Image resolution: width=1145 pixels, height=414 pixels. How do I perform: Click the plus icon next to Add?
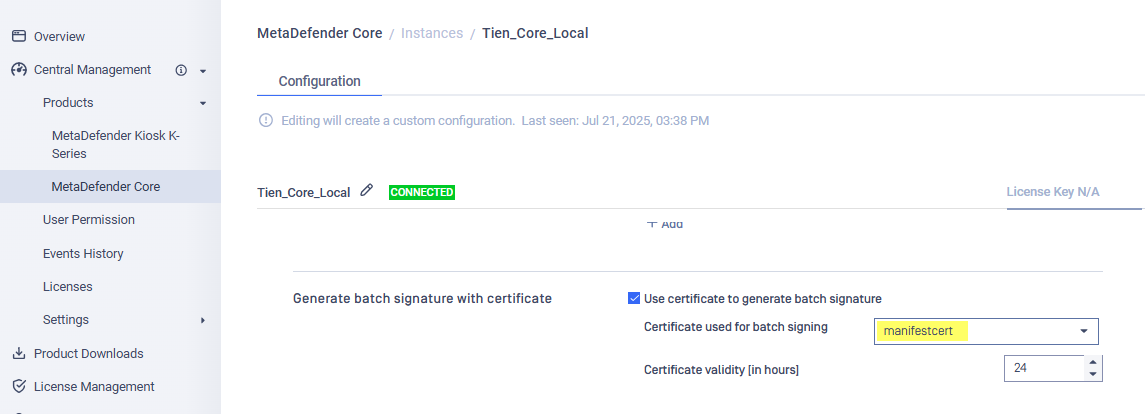coord(652,224)
